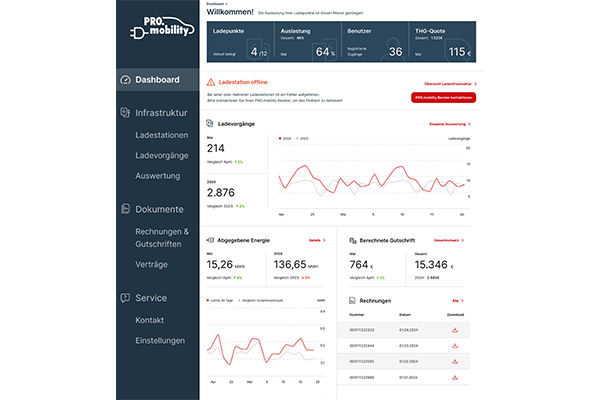
Task: Select Rechnungen & Gutschriften
Action: [x=161, y=237]
